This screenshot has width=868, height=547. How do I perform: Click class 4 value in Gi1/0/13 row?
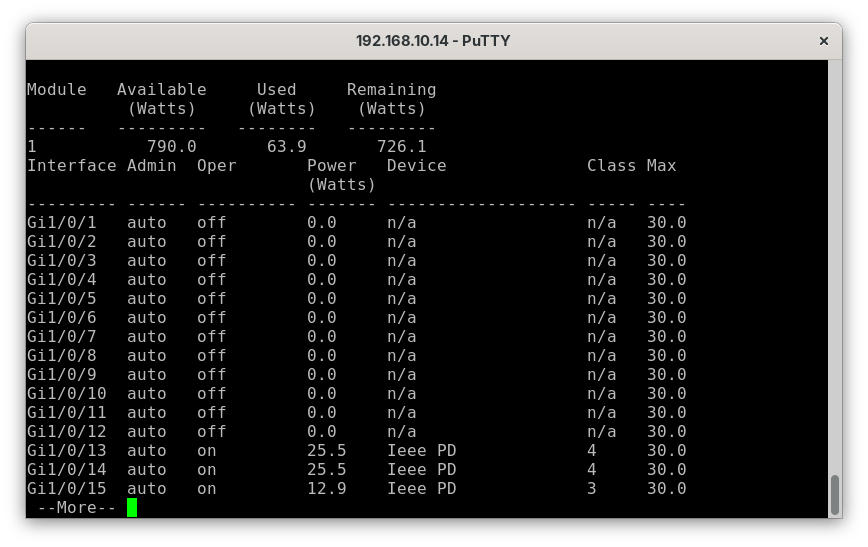(x=592, y=451)
